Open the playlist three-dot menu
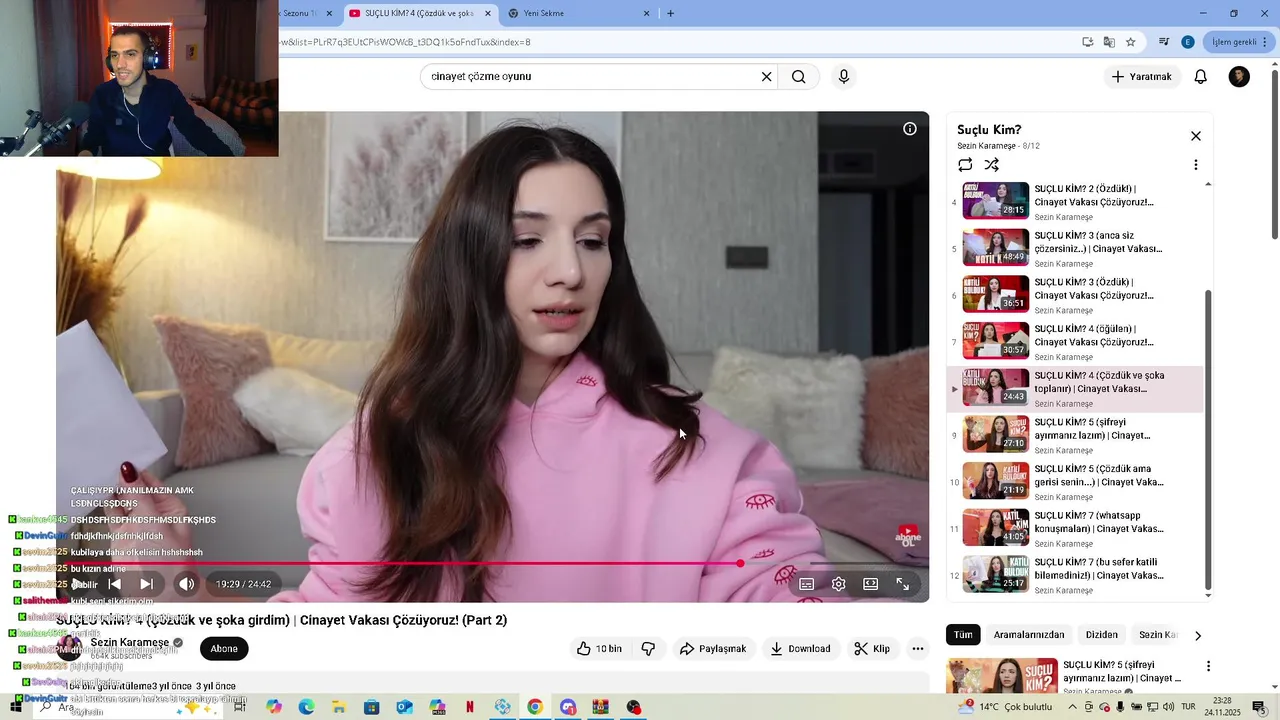The width and height of the screenshot is (1280, 720). click(x=1196, y=165)
